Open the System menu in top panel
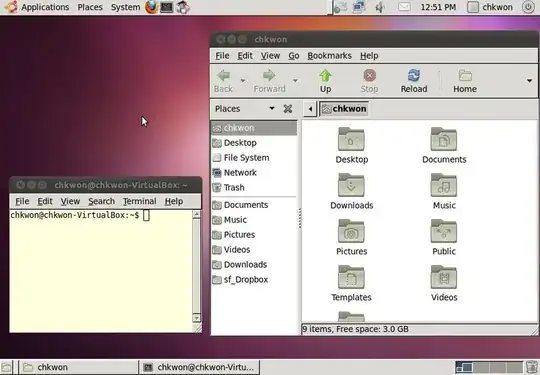 (x=125, y=7)
